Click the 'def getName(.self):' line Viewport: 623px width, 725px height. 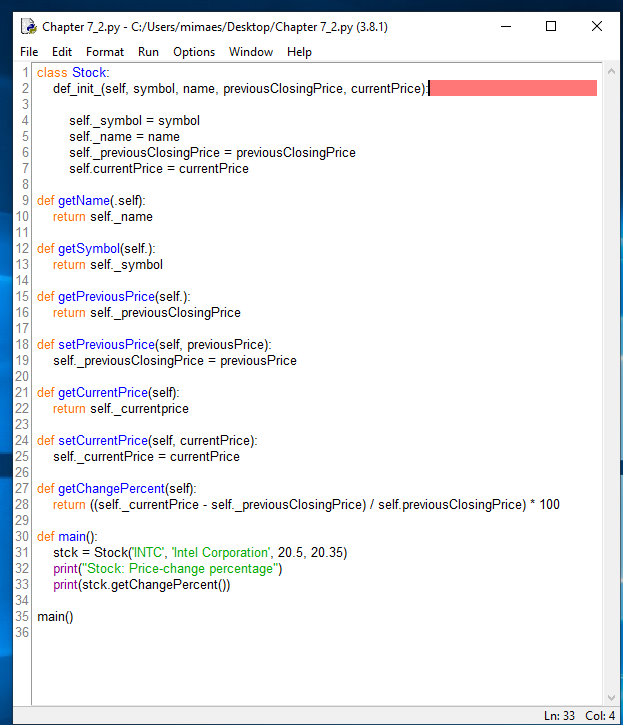[91, 201]
